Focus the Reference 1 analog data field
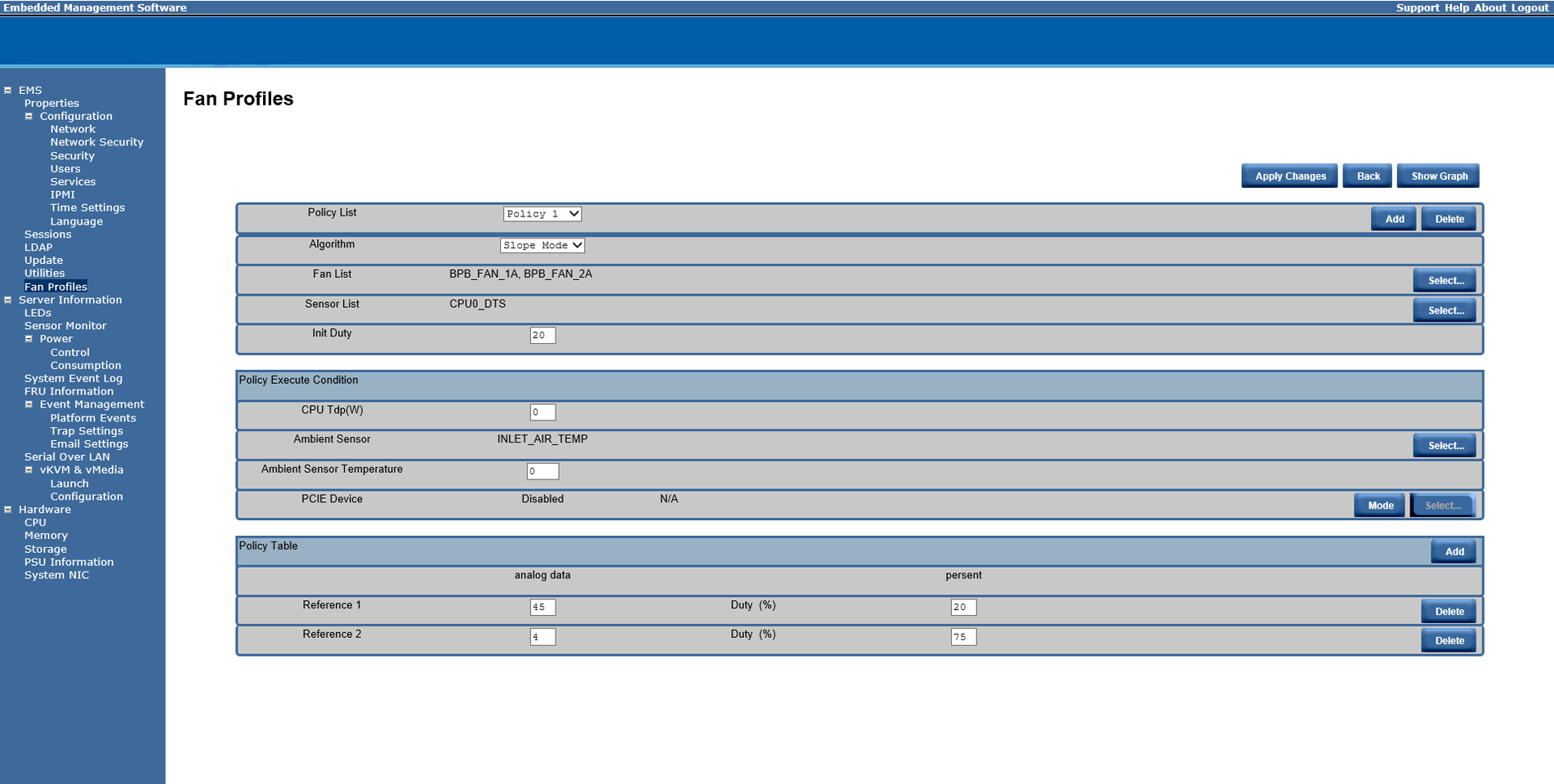The height and width of the screenshot is (784, 1554). click(543, 608)
